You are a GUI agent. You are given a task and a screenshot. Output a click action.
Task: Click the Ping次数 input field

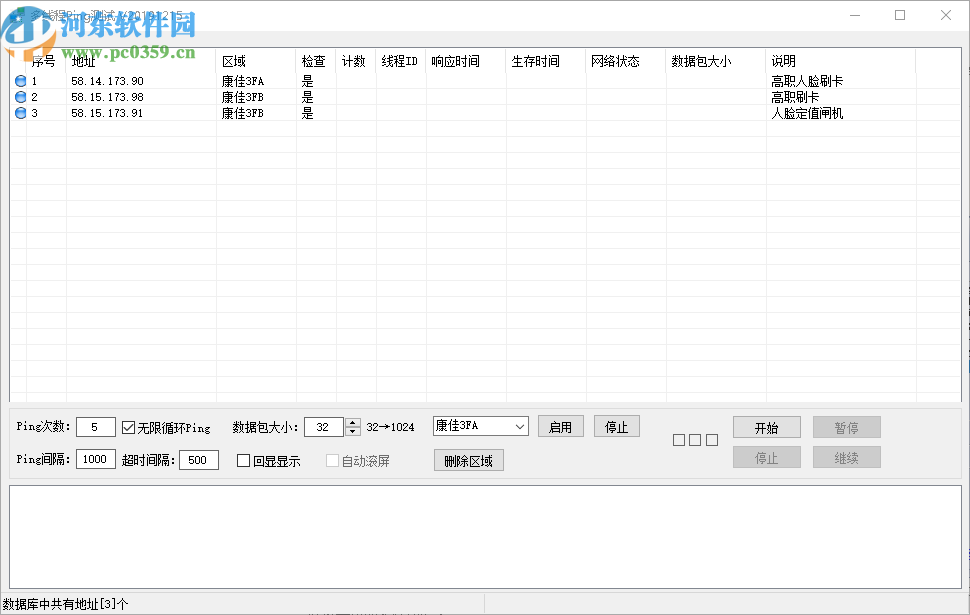pos(95,425)
